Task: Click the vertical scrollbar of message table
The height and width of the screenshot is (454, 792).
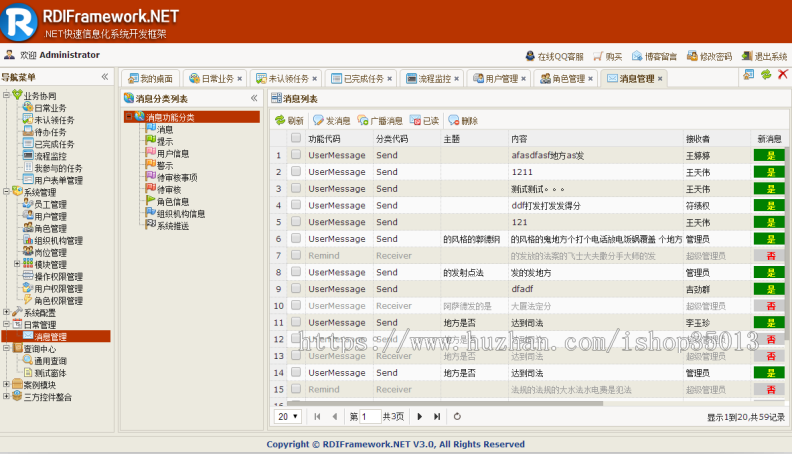Action: click(786, 242)
